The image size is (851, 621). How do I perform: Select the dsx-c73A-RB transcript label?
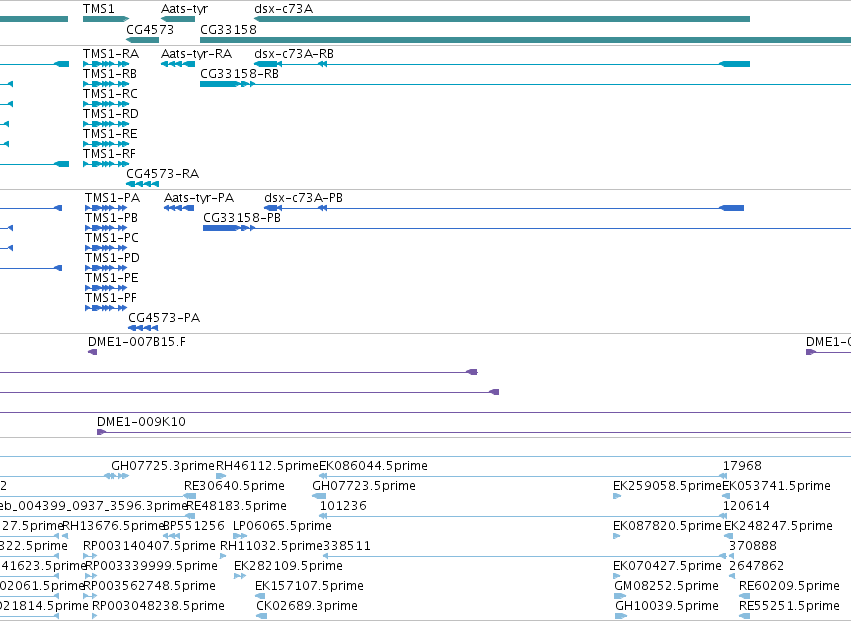(x=294, y=54)
